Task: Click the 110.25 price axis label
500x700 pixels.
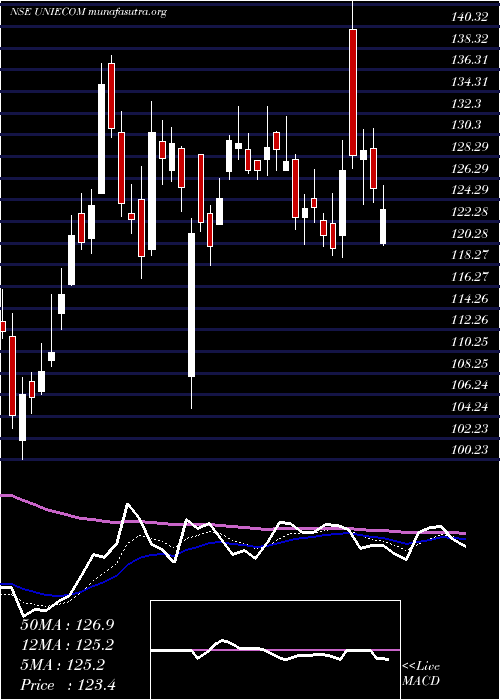Action: 469,342
